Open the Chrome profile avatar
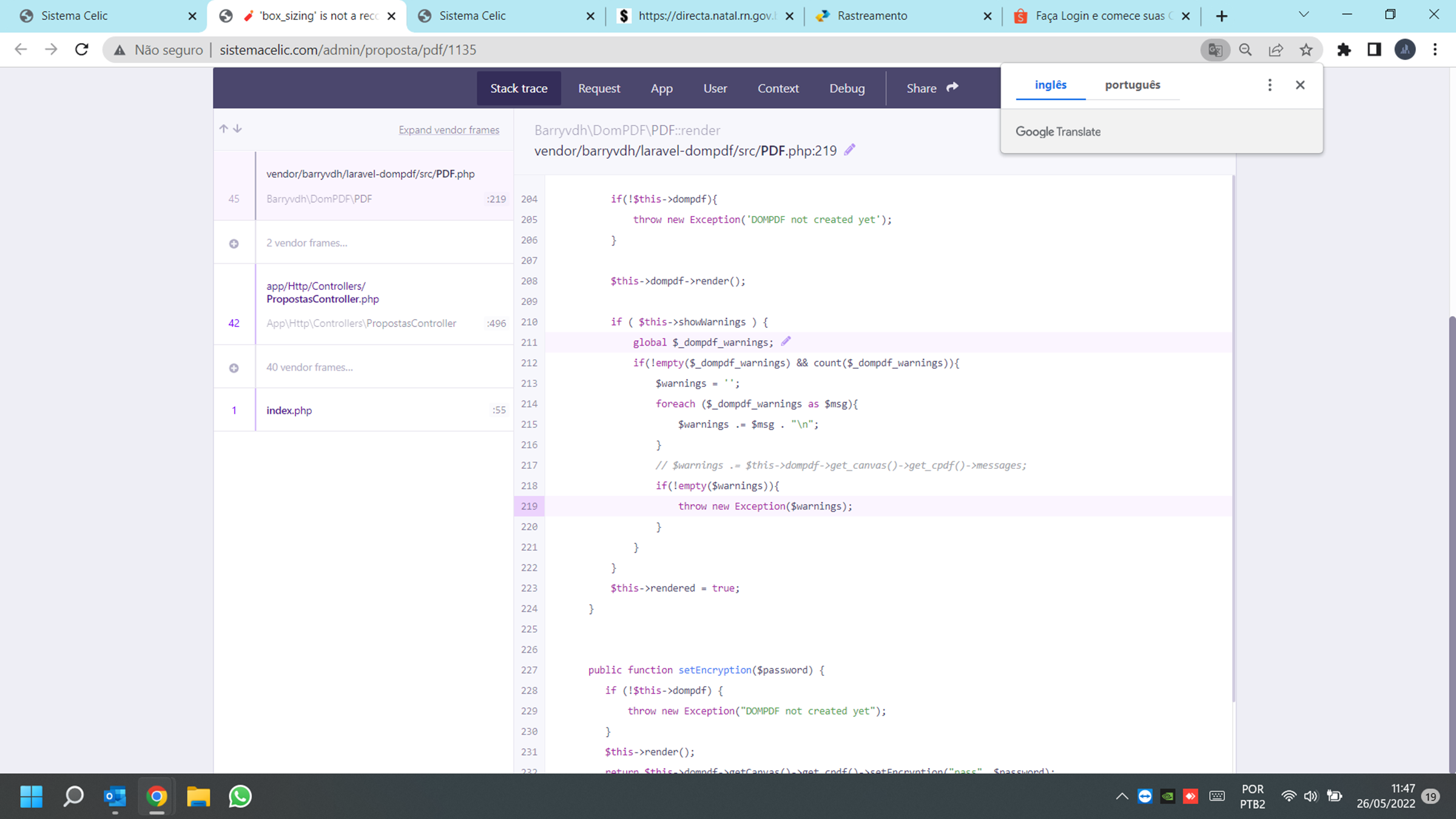The image size is (1456, 819). [1405, 50]
